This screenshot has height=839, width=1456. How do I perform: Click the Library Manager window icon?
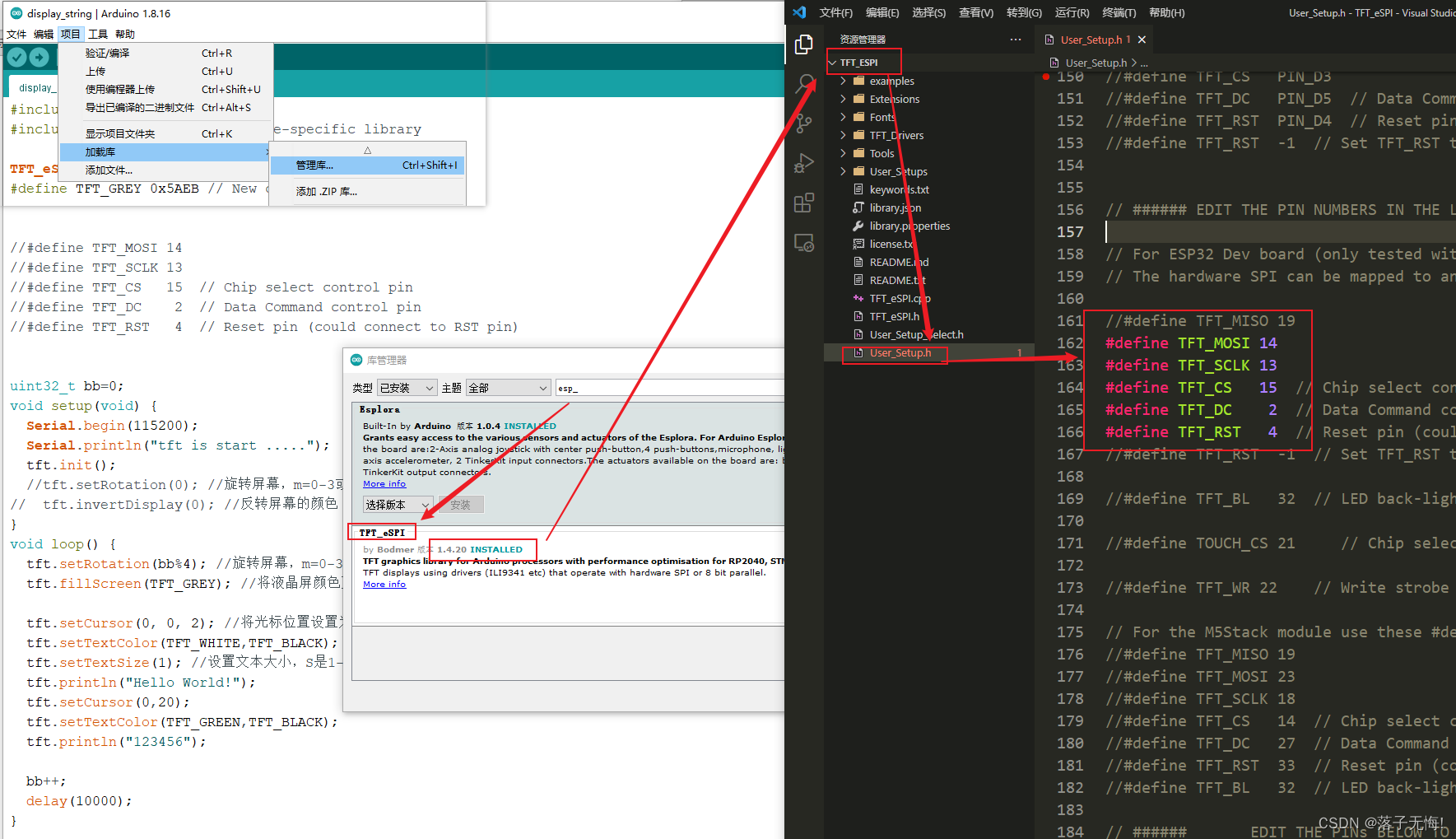coord(356,360)
